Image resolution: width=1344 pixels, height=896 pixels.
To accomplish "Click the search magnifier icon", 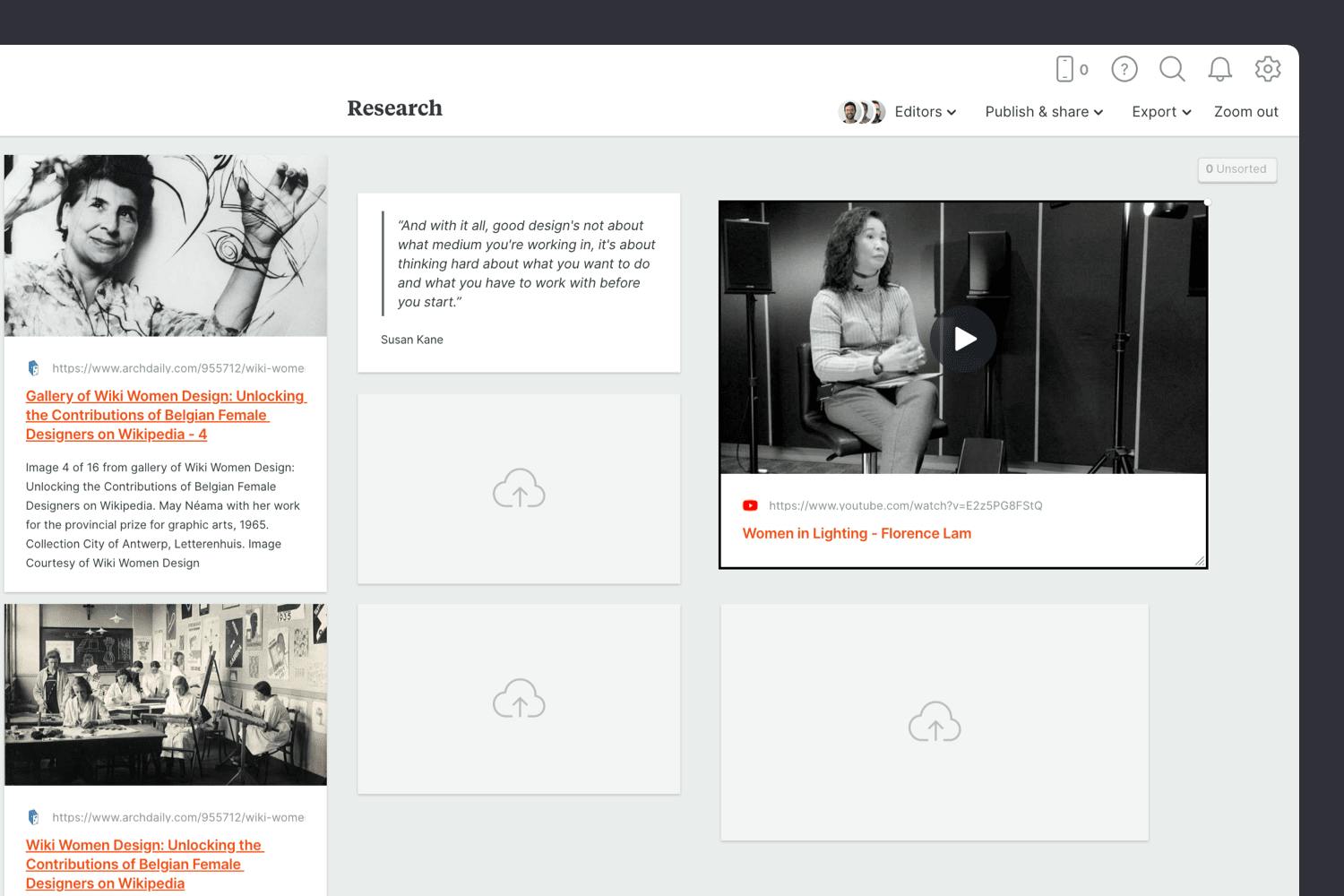I will pos(1172,69).
